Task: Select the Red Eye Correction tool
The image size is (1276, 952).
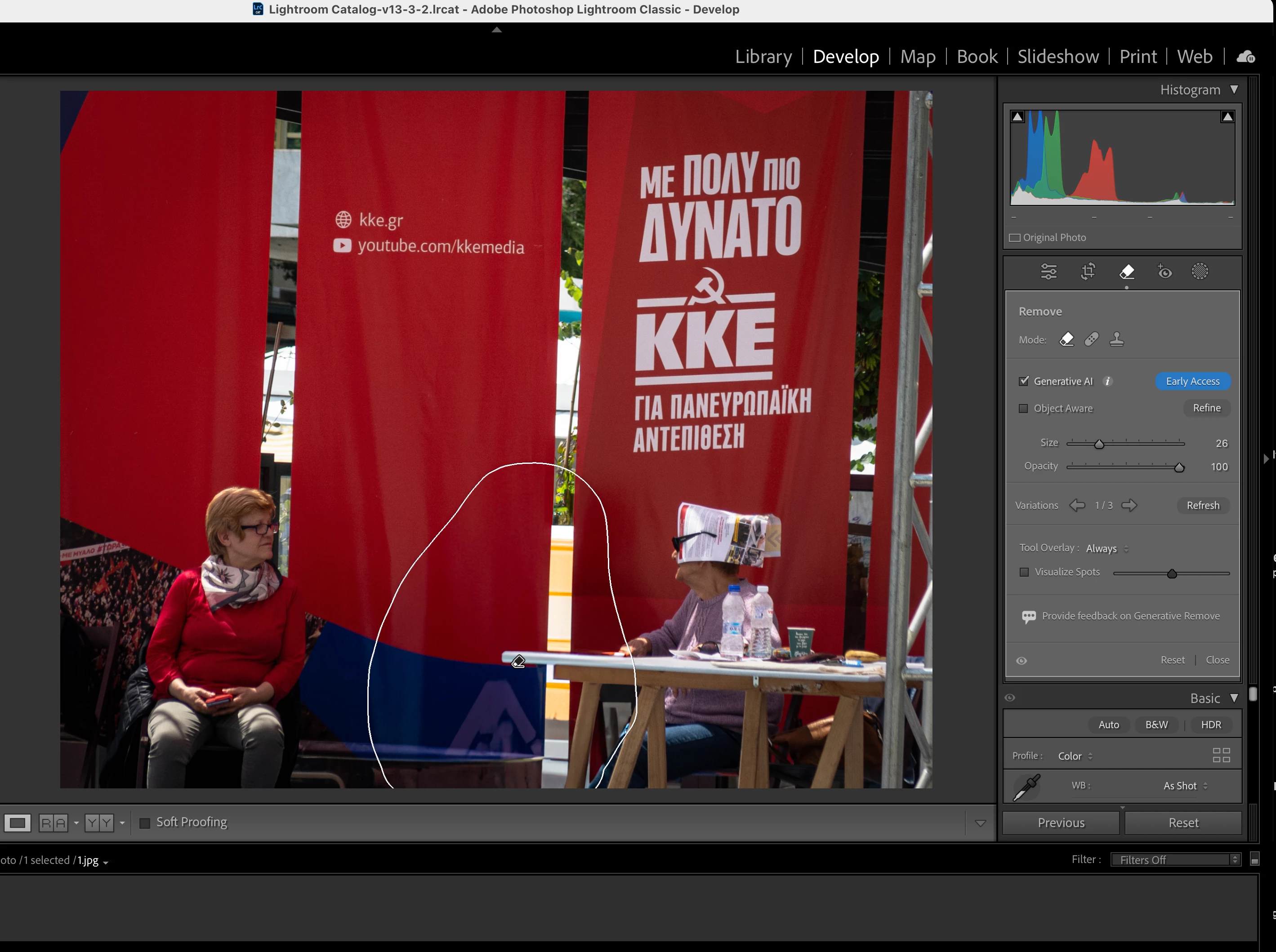Action: 1164,271
